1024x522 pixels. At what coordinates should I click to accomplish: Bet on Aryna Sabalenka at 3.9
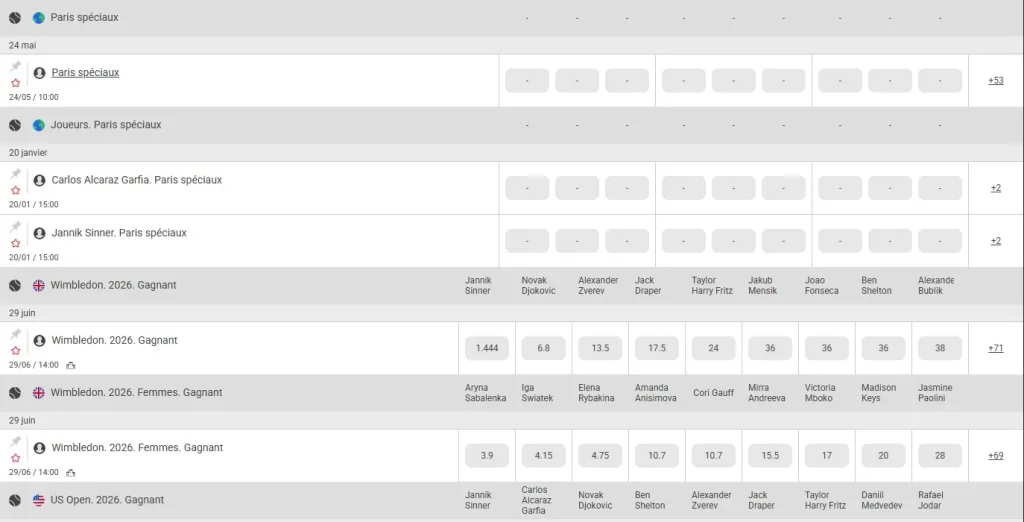[487, 456]
